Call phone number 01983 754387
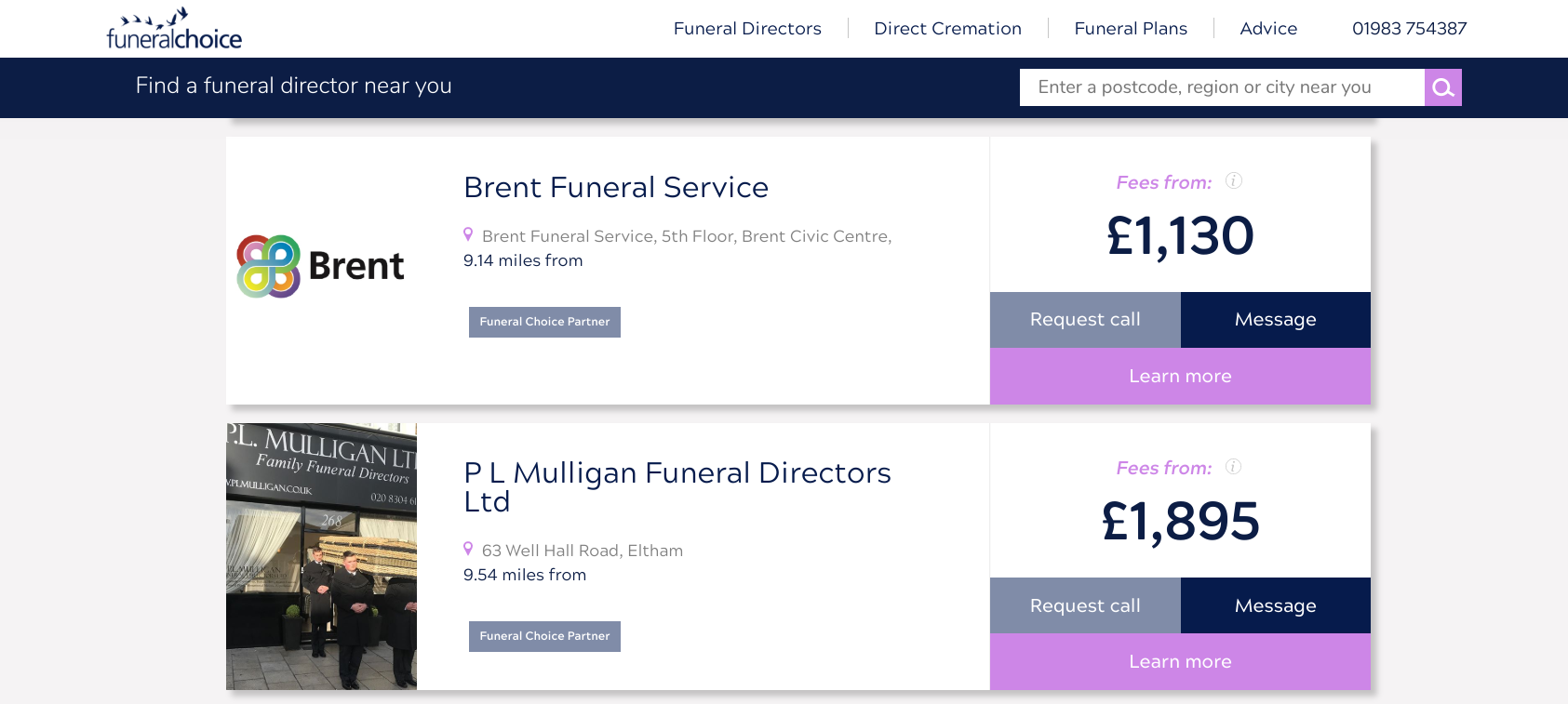The height and width of the screenshot is (704, 1568). 1409,29
